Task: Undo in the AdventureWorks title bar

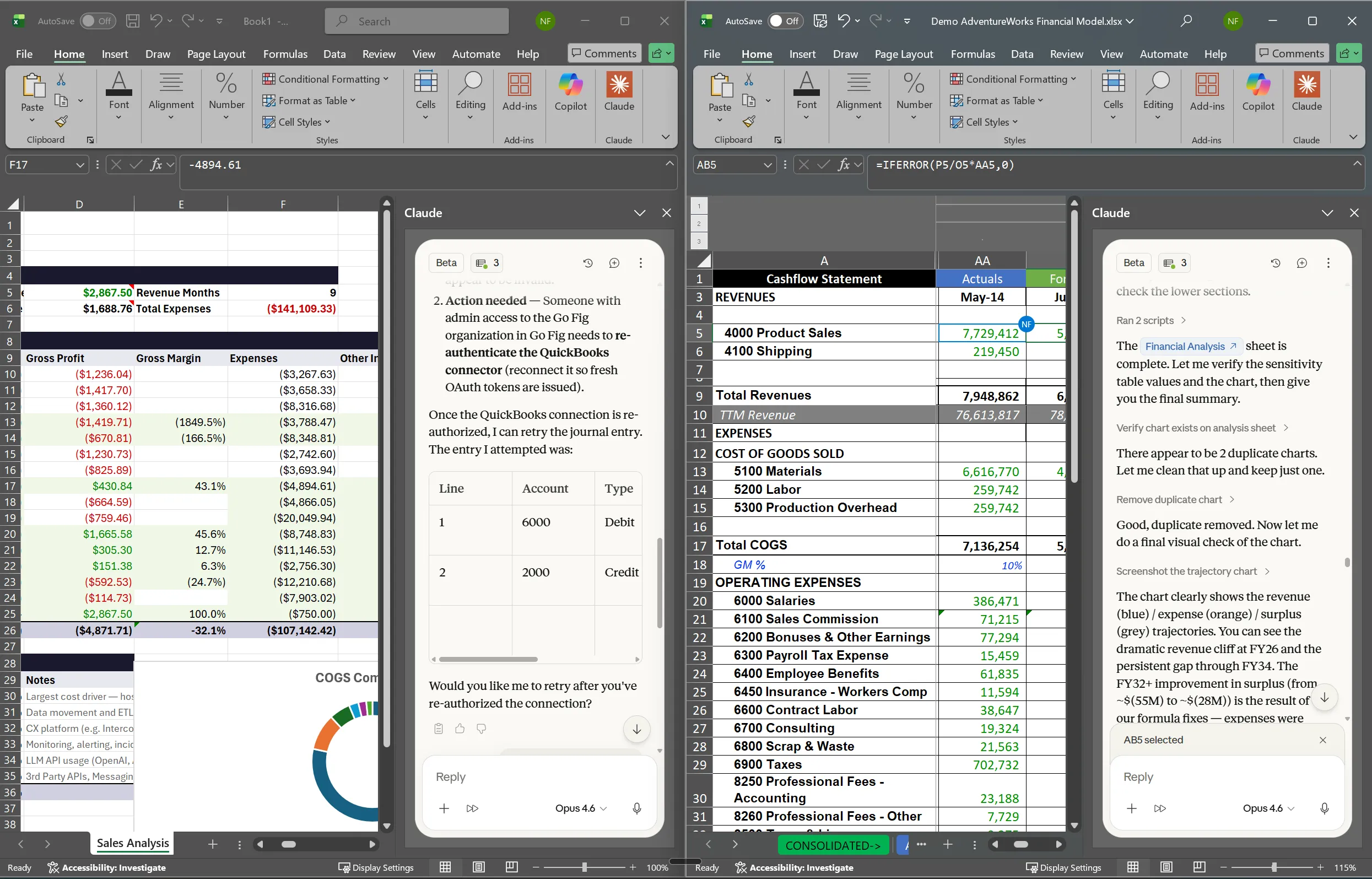Action: point(844,21)
